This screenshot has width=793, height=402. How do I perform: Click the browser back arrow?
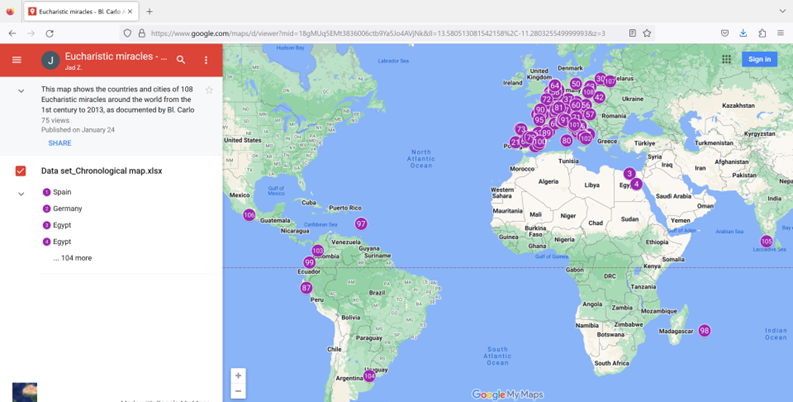(x=13, y=33)
